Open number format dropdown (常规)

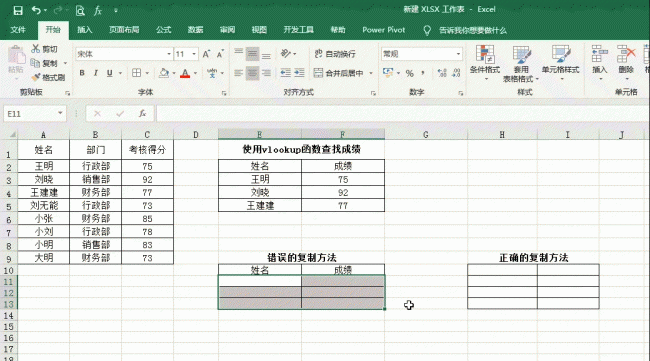coord(458,54)
